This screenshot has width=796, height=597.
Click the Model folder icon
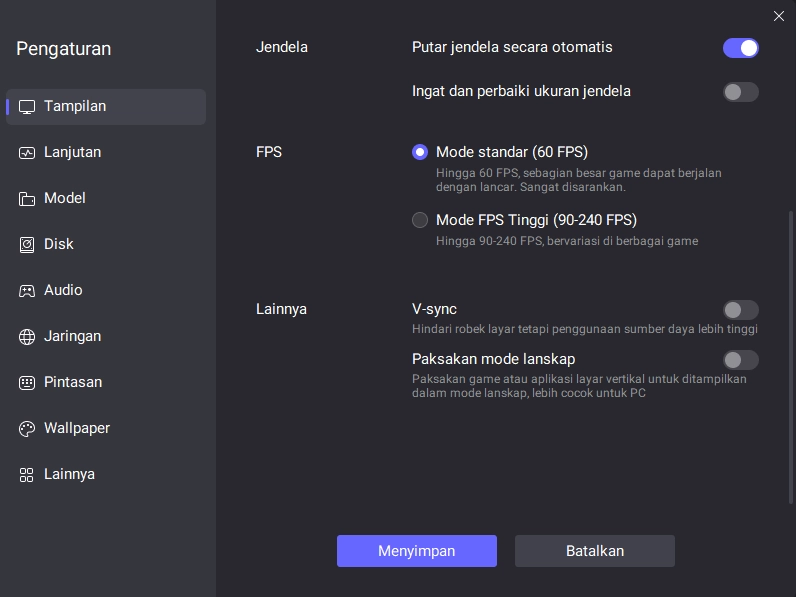[x=27, y=199]
